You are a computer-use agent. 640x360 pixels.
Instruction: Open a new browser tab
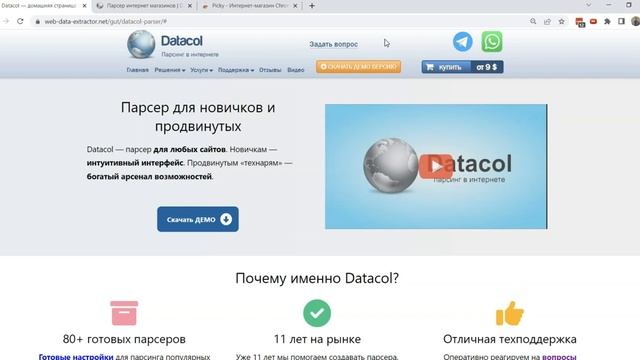pyautogui.click(x=312, y=6)
